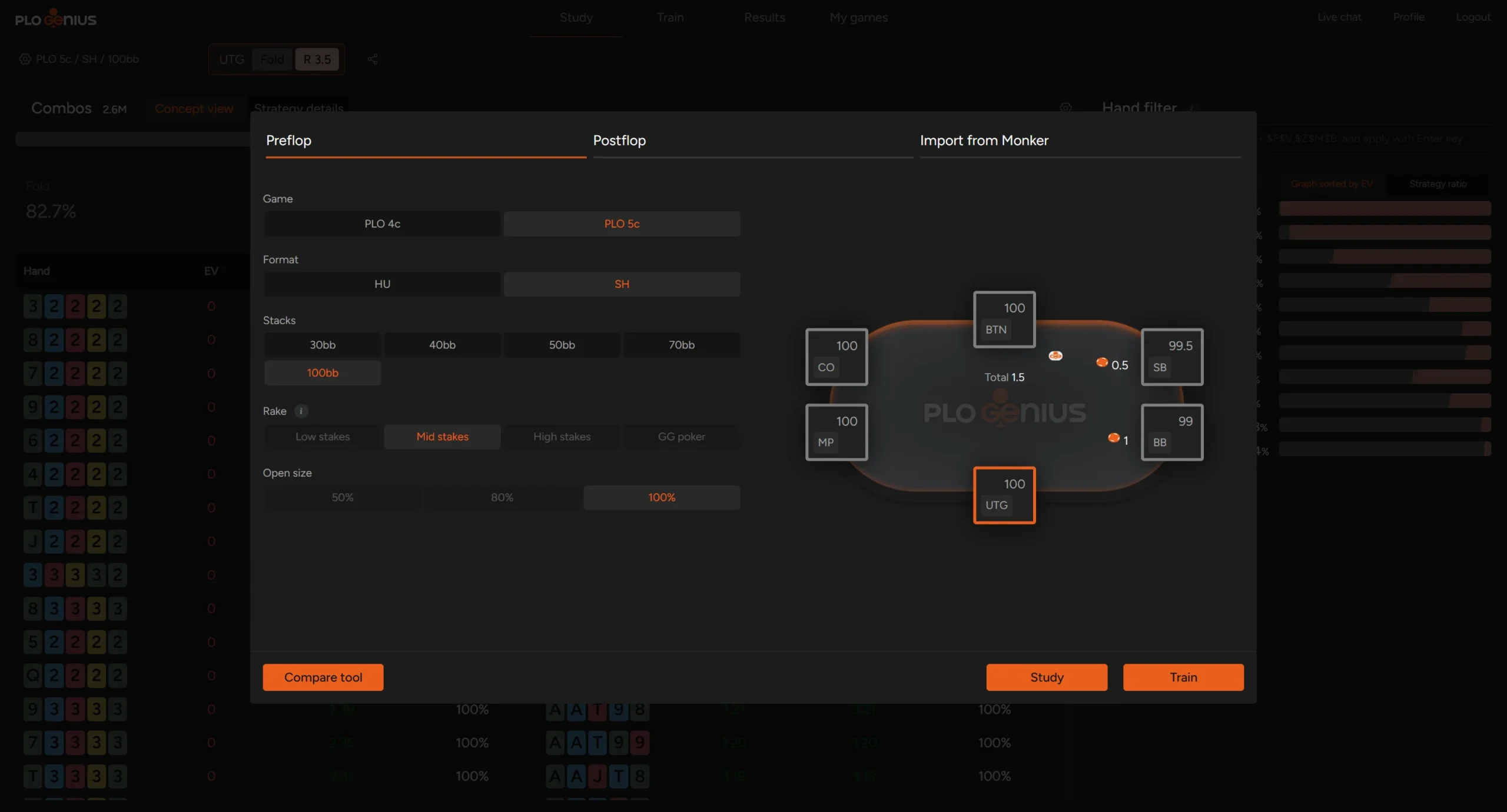Click the share icon next to R 3.5
The height and width of the screenshot is (812, 1507).
pos(373,59)
